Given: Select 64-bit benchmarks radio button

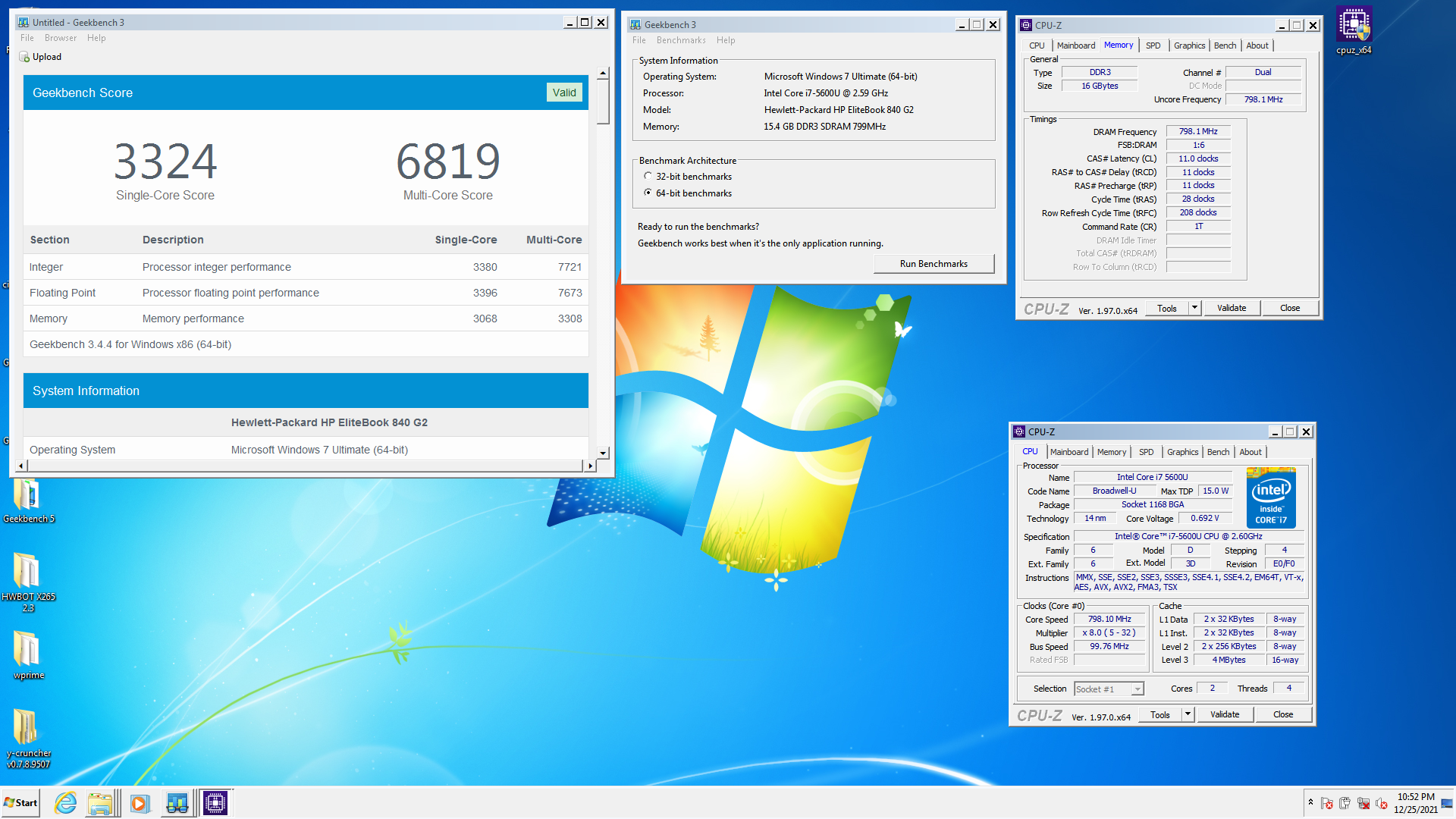Looking at the screenshot, I should pos(648,193).
